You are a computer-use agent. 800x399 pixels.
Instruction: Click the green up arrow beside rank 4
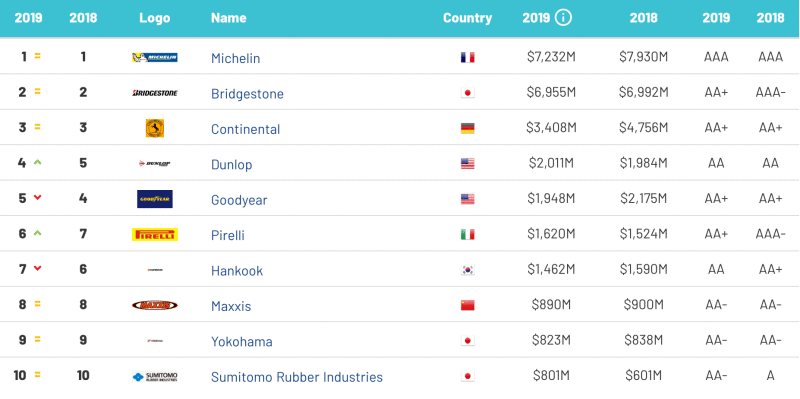click(x=37, y=162)
